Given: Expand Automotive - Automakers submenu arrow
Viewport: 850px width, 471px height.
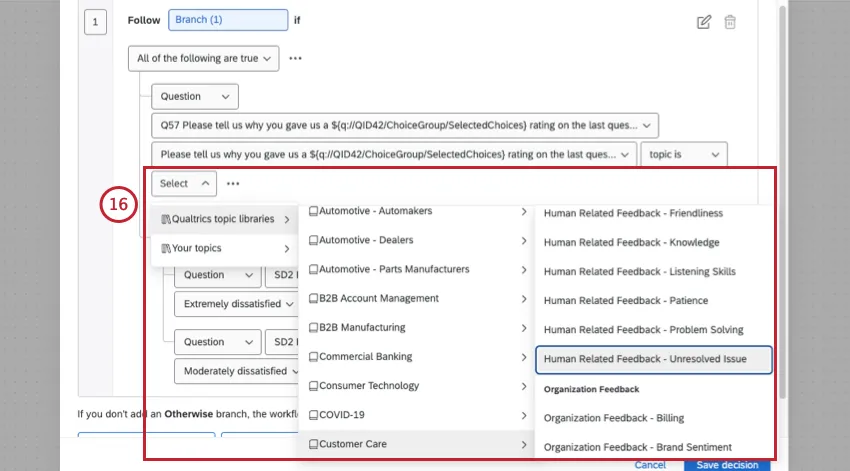Looking at the screenshot, I should click(x=524, y=211).
